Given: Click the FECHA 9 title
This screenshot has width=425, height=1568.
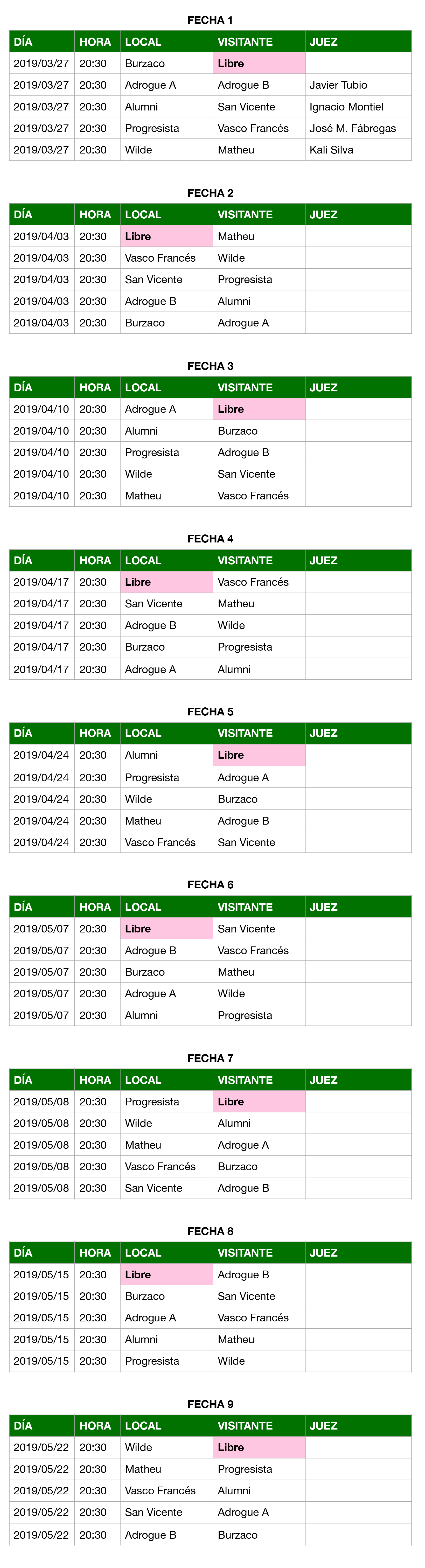Looking at the screenshot, I should coord(210,1404).
